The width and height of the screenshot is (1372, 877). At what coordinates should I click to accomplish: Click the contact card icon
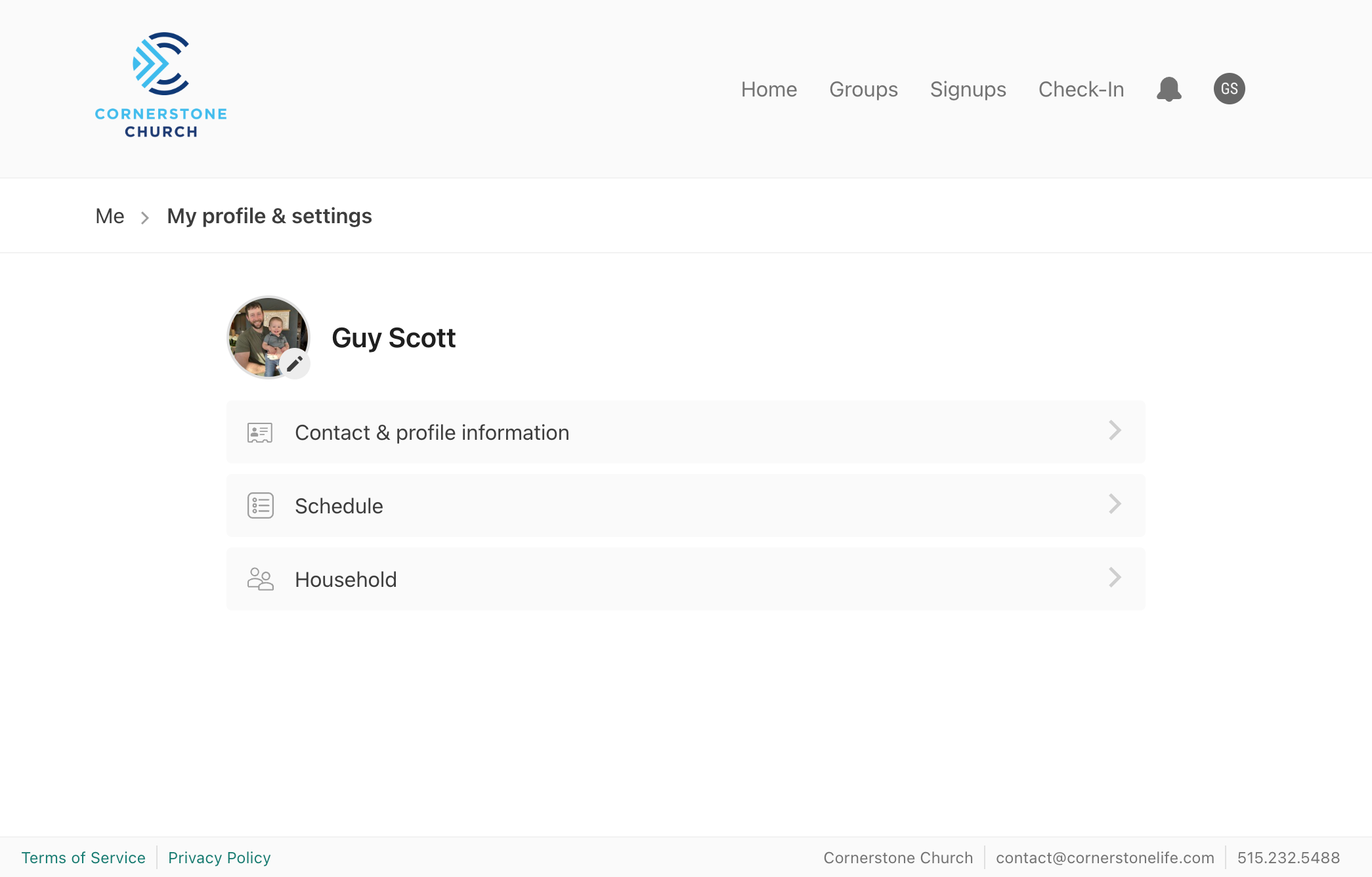pos(260,433)
